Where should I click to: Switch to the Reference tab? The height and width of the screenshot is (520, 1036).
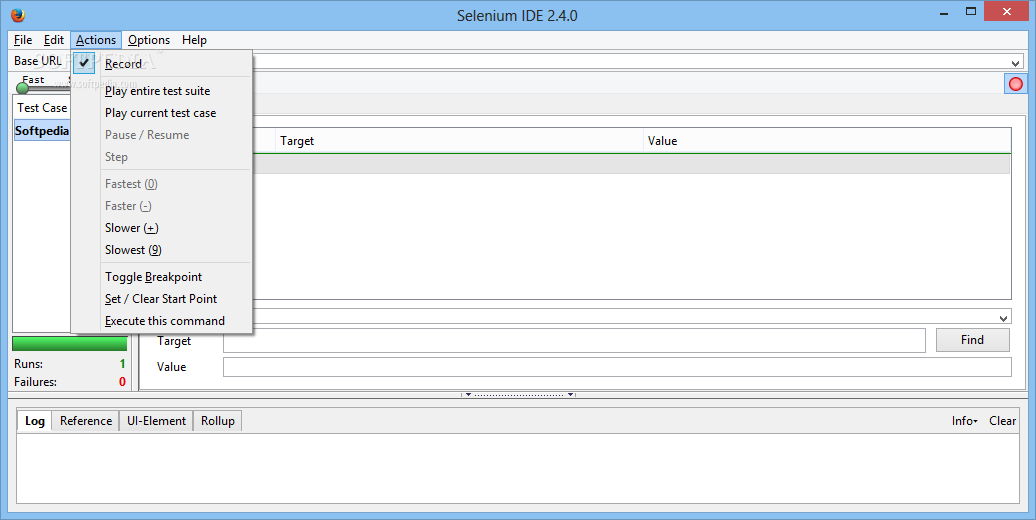tap(86, 421)
